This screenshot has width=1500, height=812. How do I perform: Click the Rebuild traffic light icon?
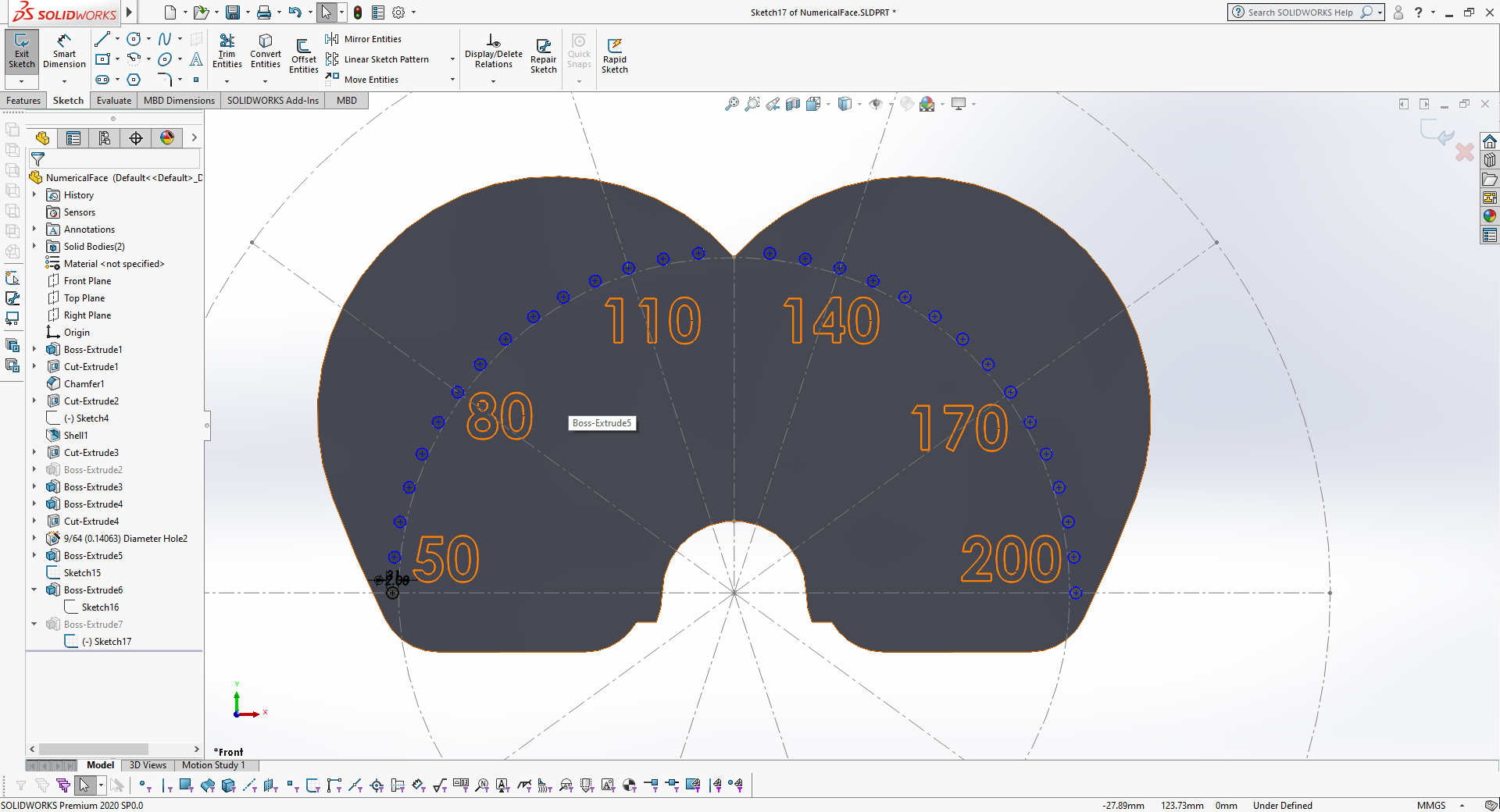[x=358, y=12]
